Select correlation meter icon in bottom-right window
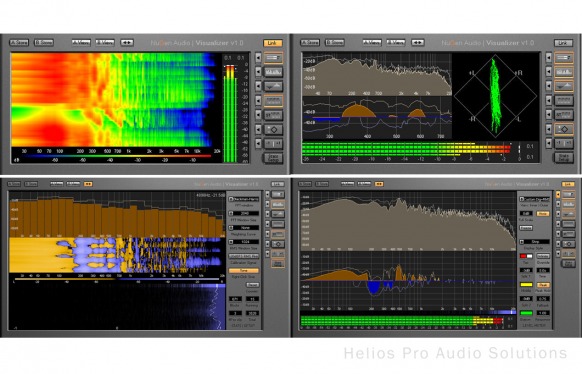 click(568, 254)
